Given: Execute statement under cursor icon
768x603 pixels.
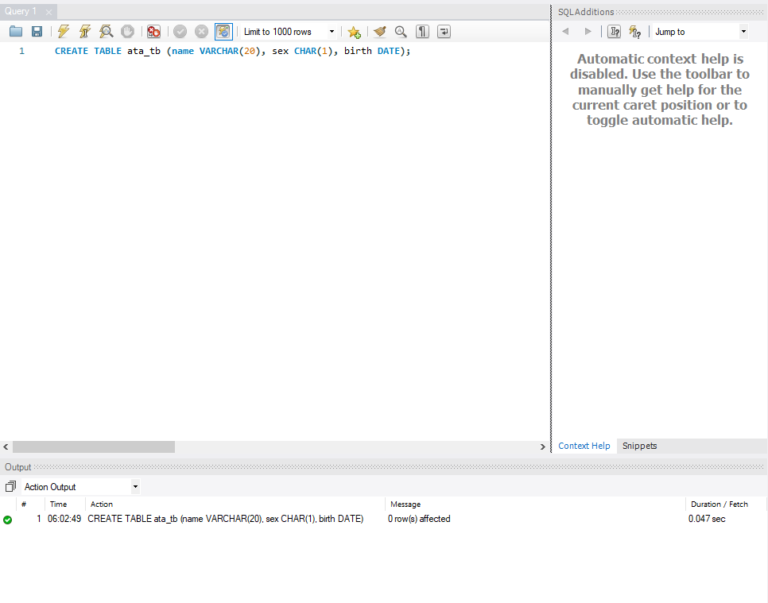Looking at the screenshot, I should [84, 32].
